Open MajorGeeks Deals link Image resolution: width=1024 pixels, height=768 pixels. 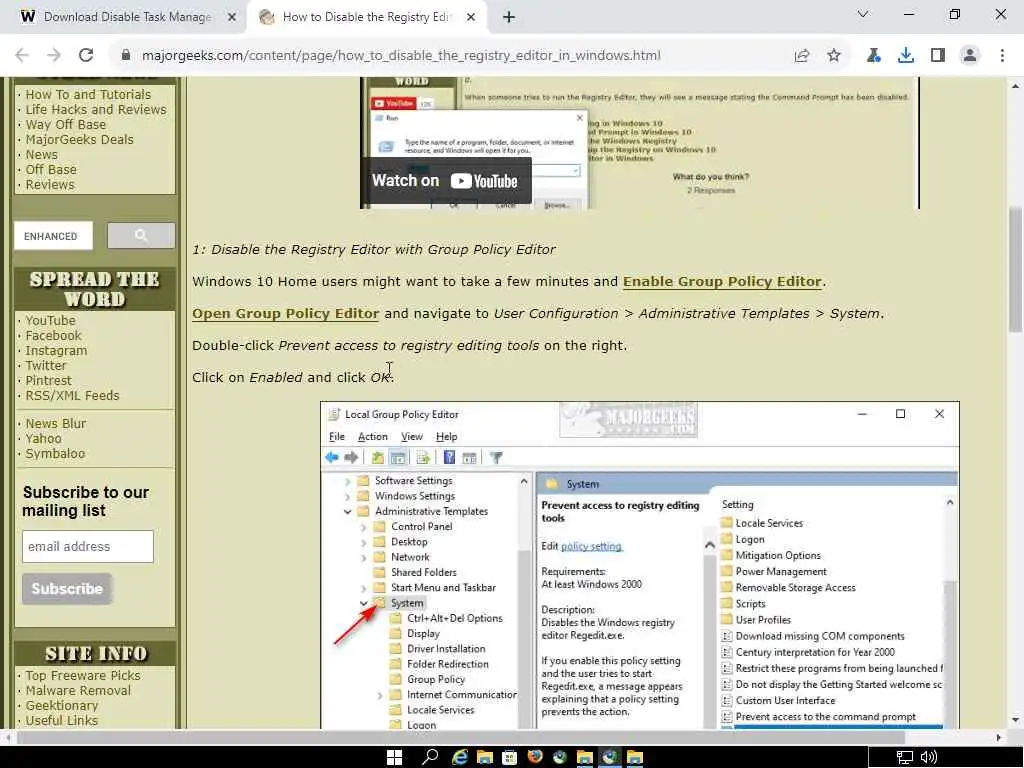[80, 140]
